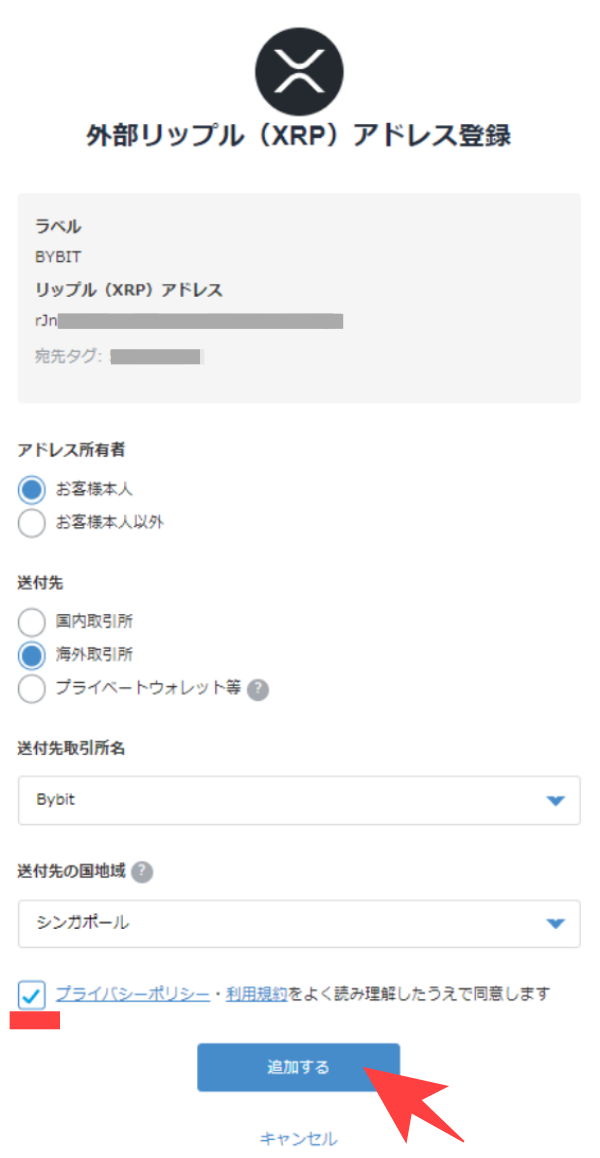Image resolution: width=600 pixels, height=1158 pixels.
Task: Select 国内取引所 as the destination
Action: pos(31,621)
